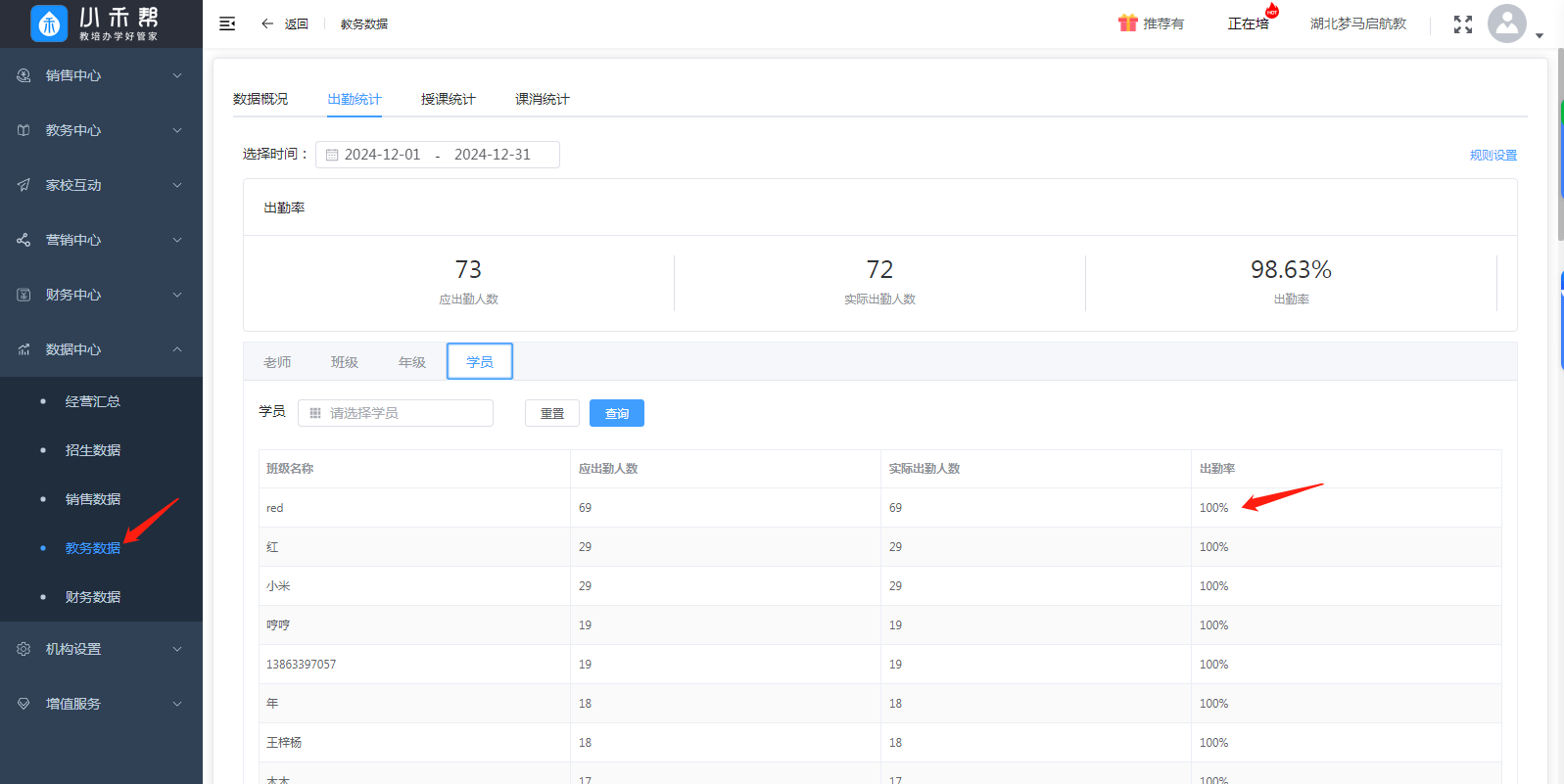Open the user avatar menu
The width and height of the screenshot is (1564, 784).
1507,23
